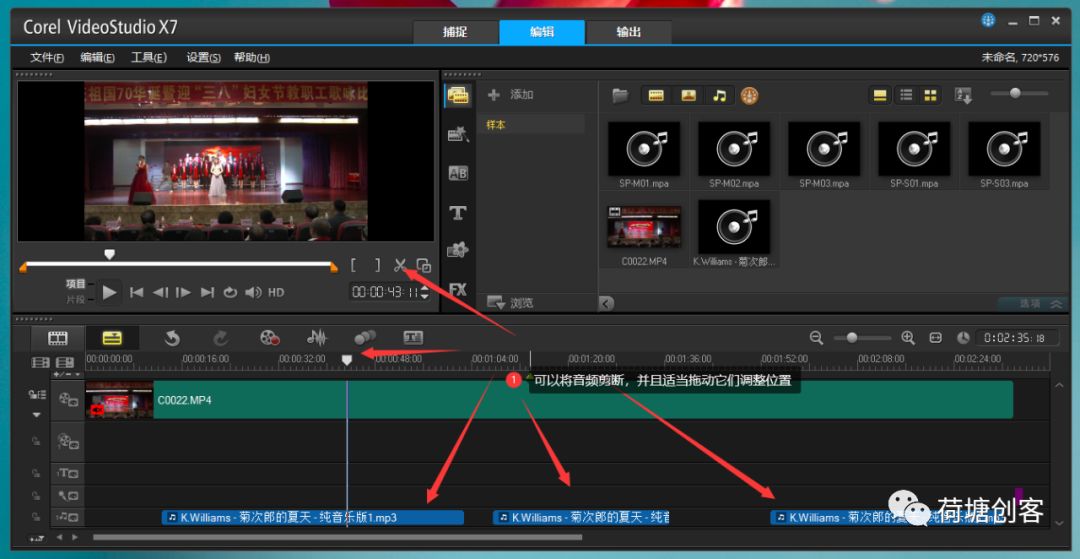The height and width of the screenshot is (559, 1080).
Task: Select the Title (T) library icon
Action: click(458, 212)
